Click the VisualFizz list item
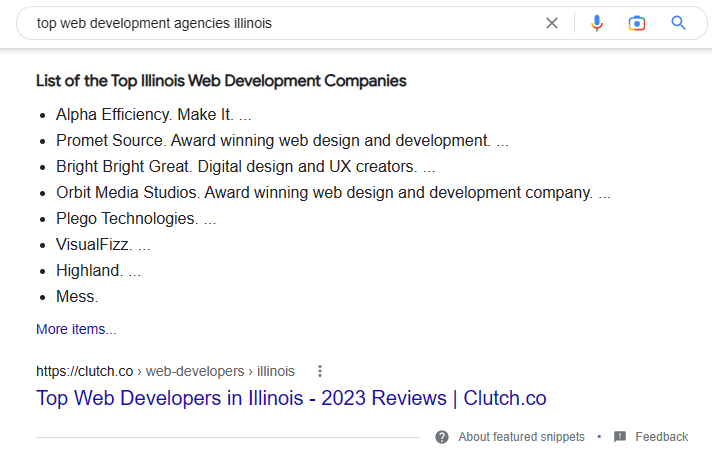Image resolution: width=712 pixels, height=452 pixels. pyautogui.click(x=103, y=244)
